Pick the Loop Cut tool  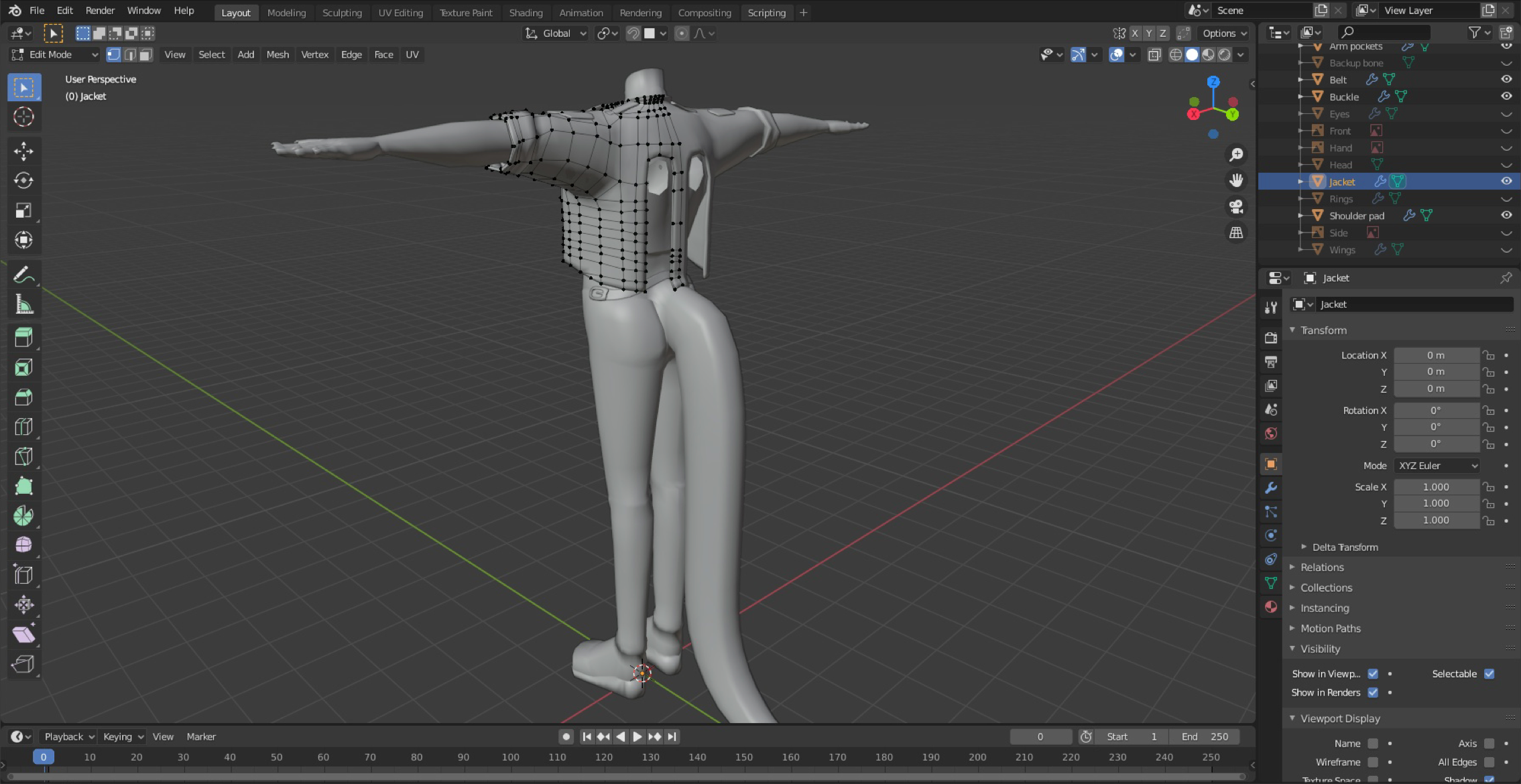point(23,427)
